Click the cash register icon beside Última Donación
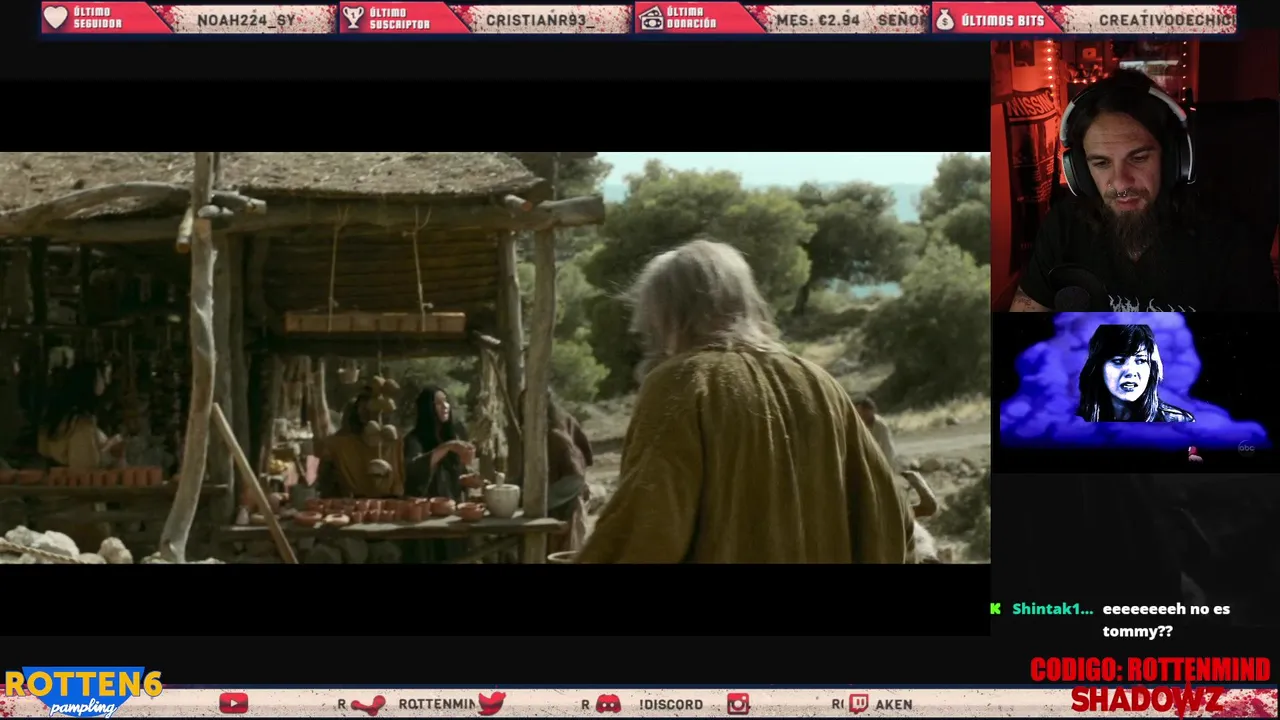 [652, 18]
